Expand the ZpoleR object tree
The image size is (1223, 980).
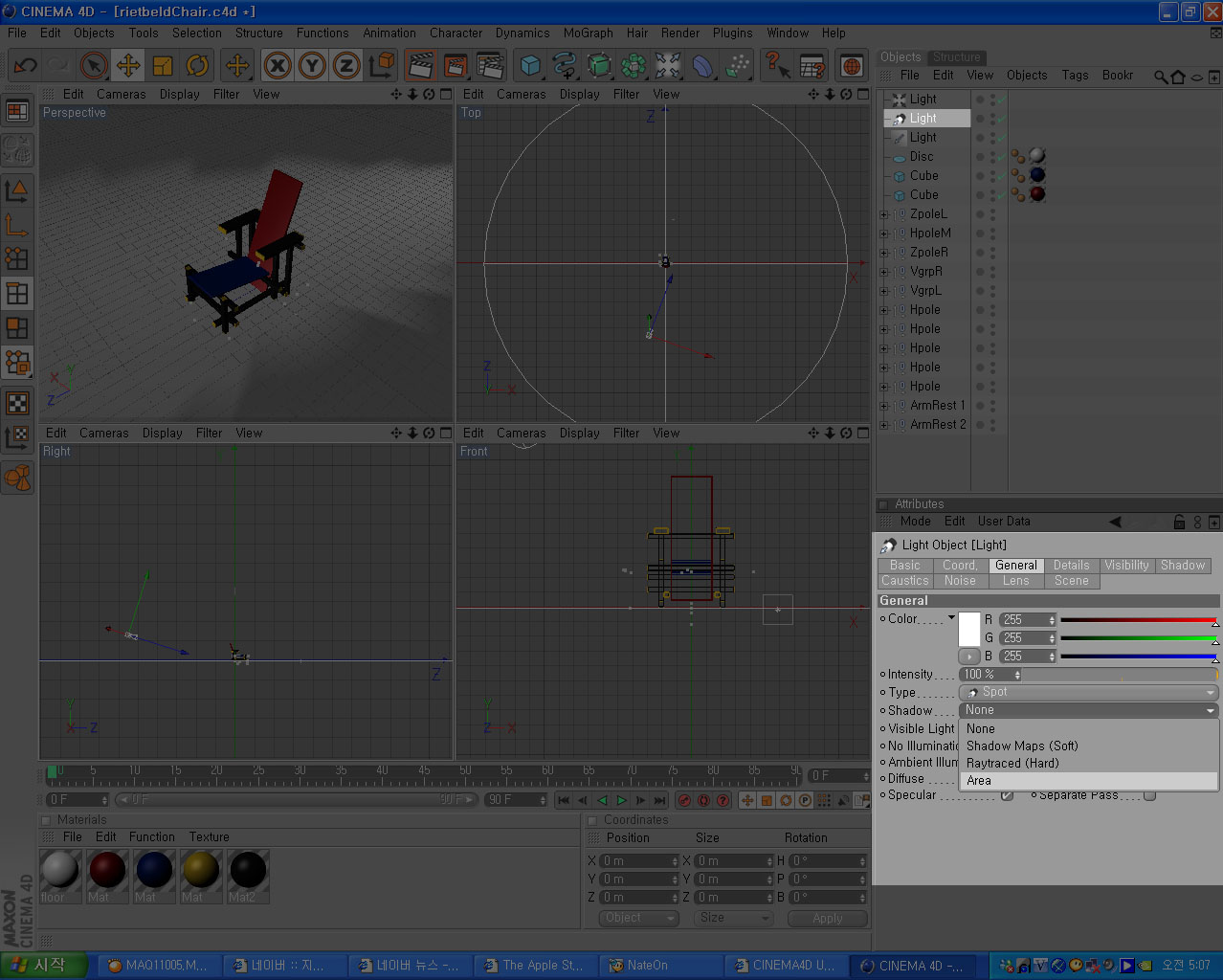coord(884,253)
